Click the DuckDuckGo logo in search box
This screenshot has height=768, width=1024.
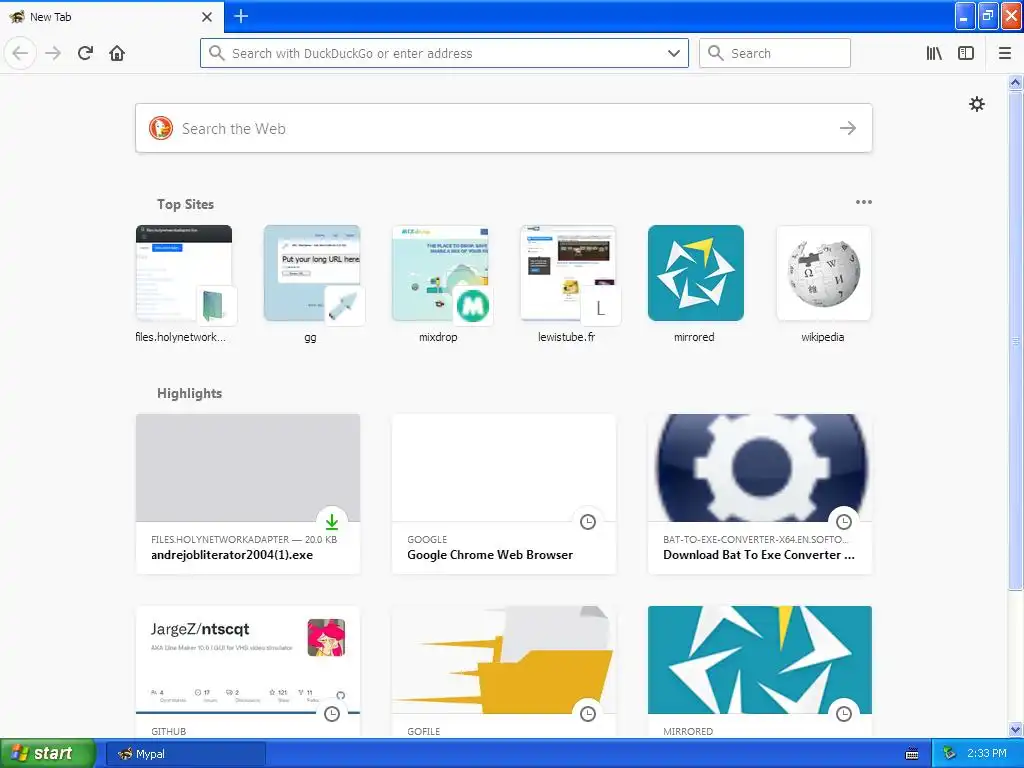161,128
